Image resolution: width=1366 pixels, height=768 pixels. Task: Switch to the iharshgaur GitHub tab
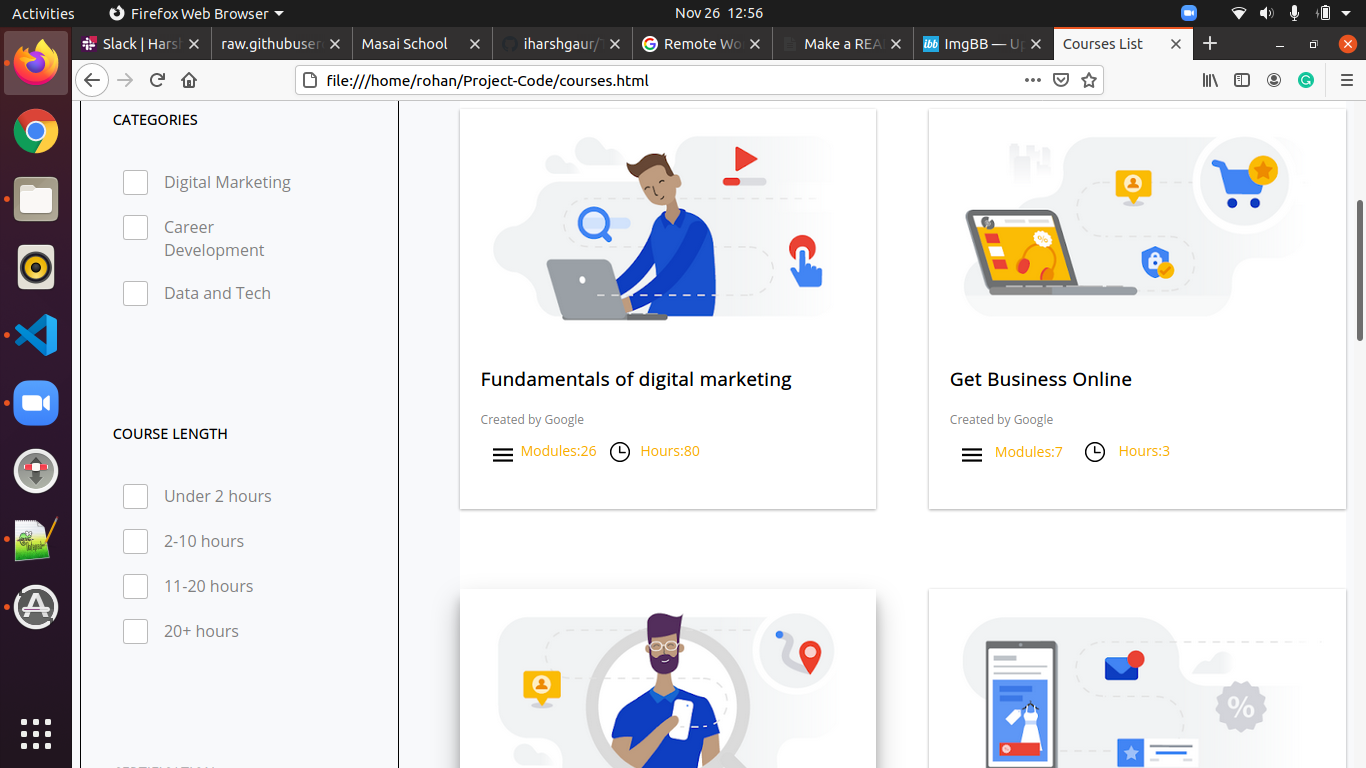point(562,44)
